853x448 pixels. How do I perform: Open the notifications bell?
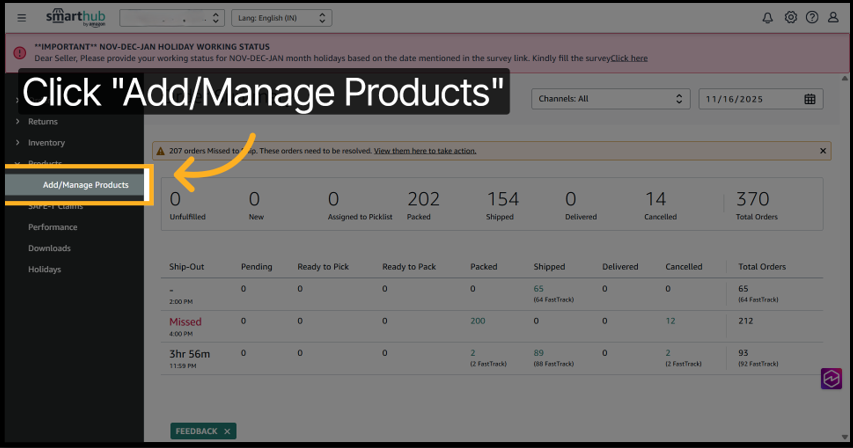(x=768, y=18)
